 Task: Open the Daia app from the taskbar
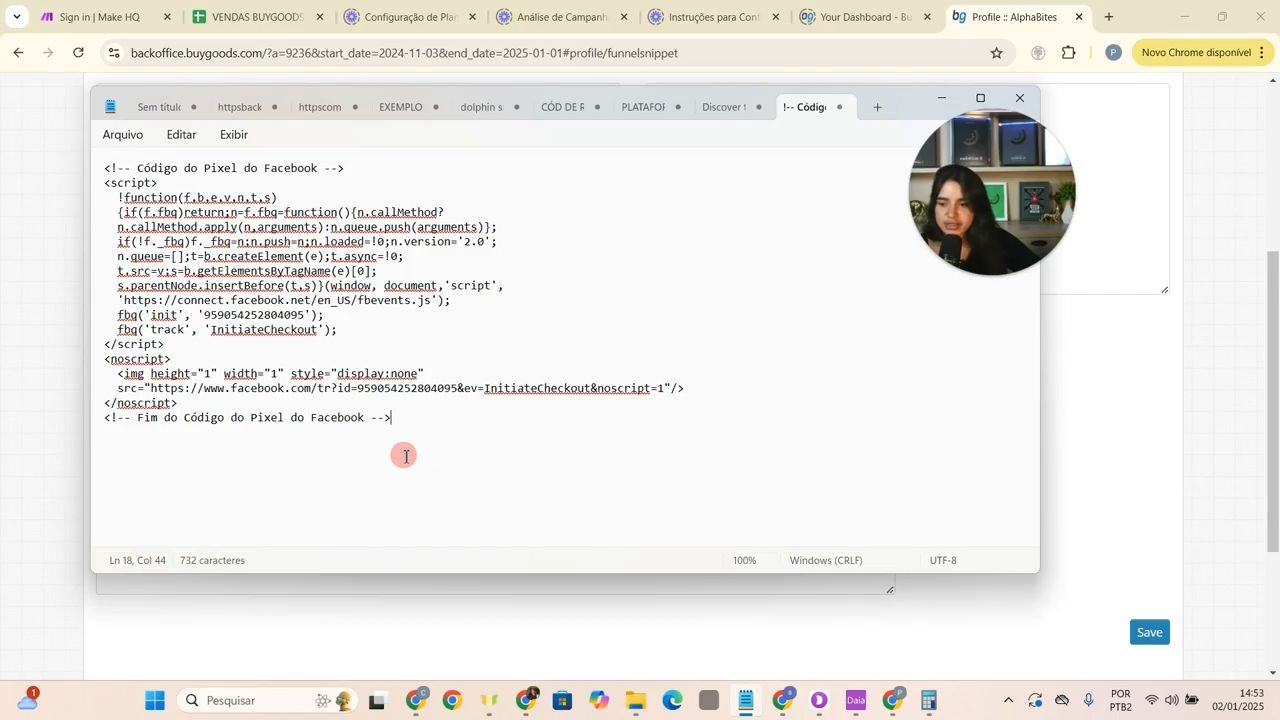click(857, 701)
